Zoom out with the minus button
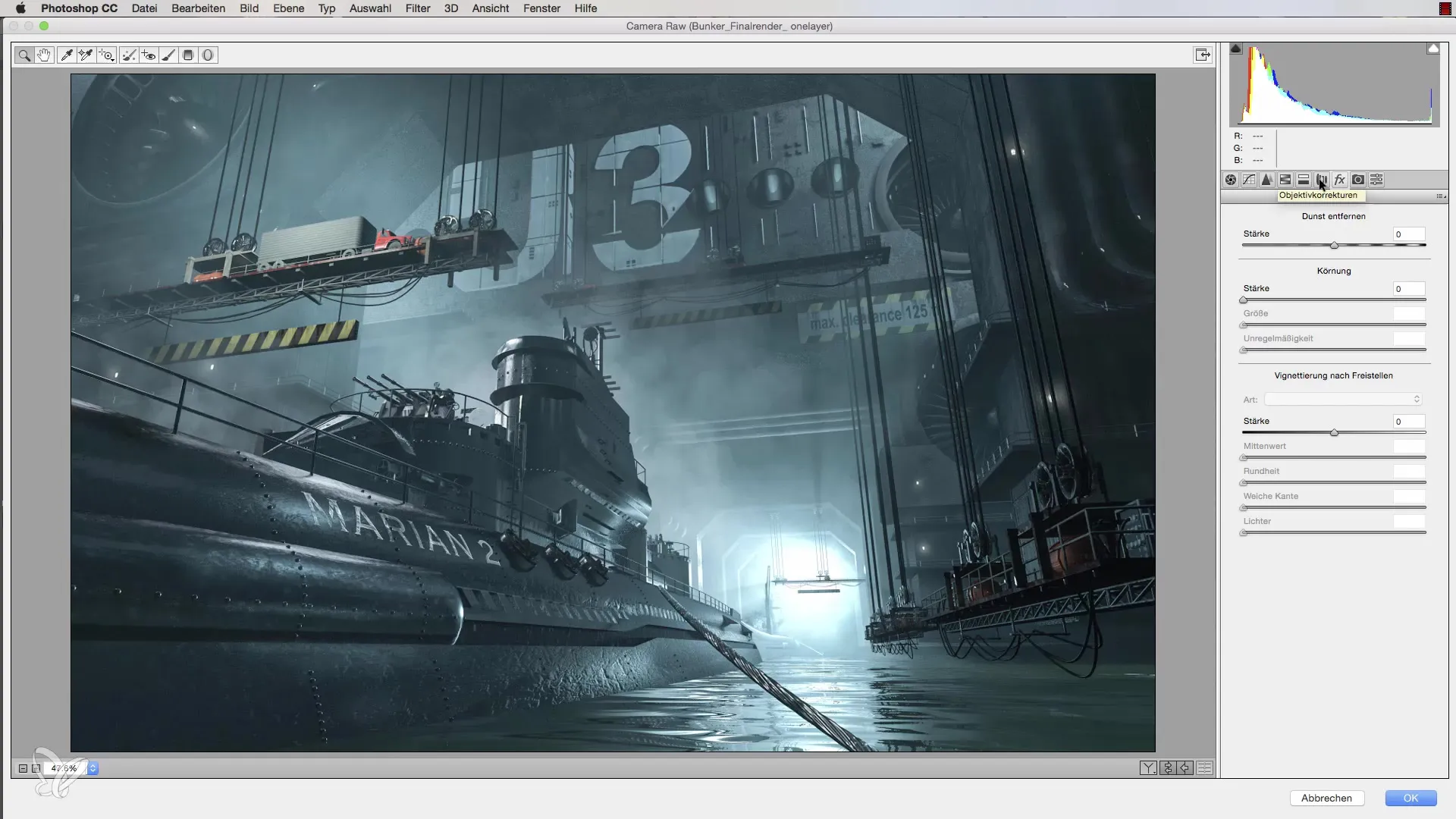 tap(23, 768)
